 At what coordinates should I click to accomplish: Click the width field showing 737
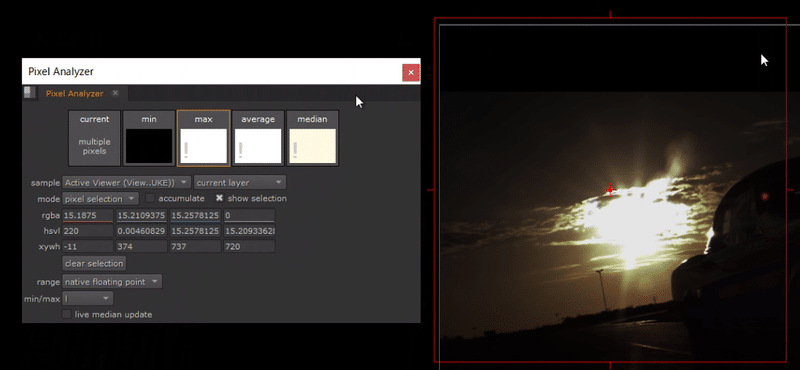pos(195,246)
